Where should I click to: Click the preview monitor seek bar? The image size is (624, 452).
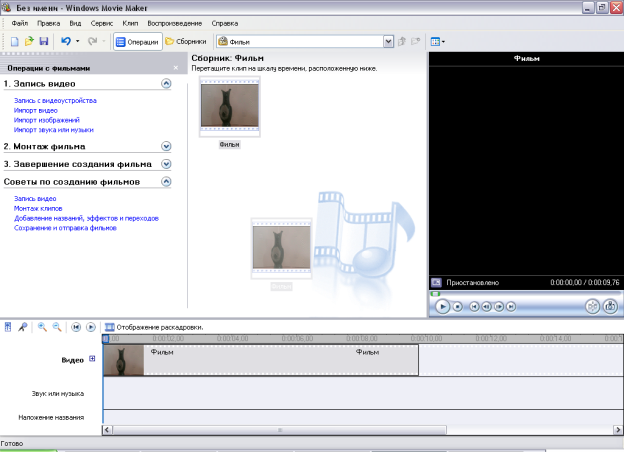click(525, 294)
